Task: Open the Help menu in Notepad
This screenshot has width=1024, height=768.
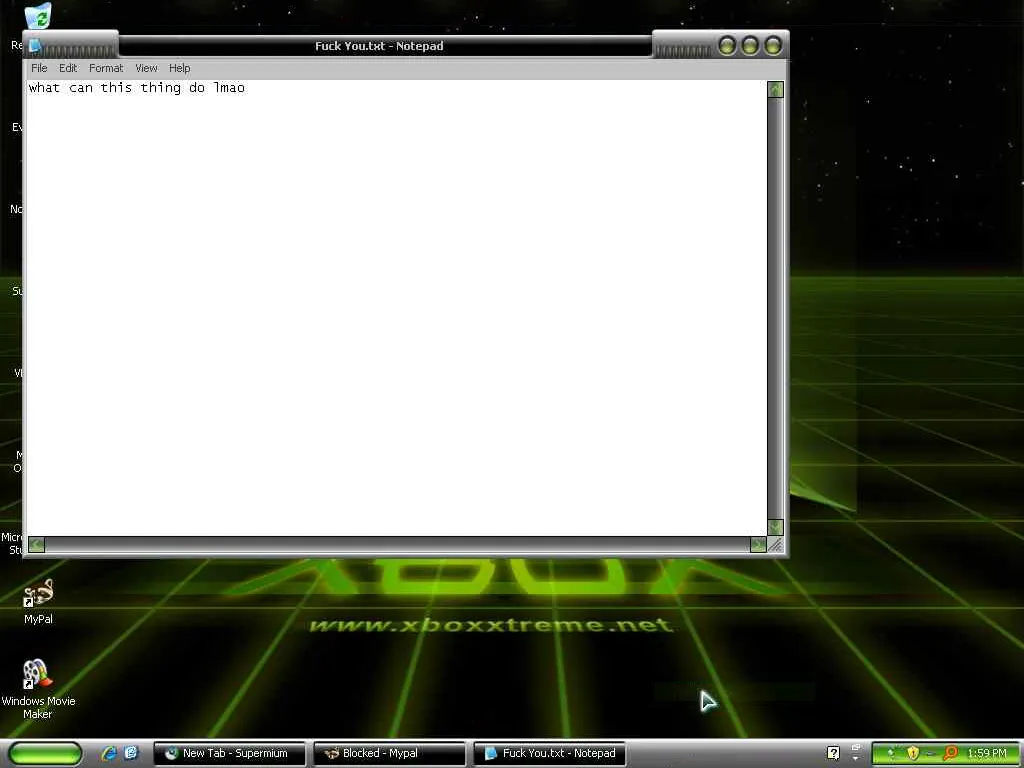Action: (x=180, y=68)
